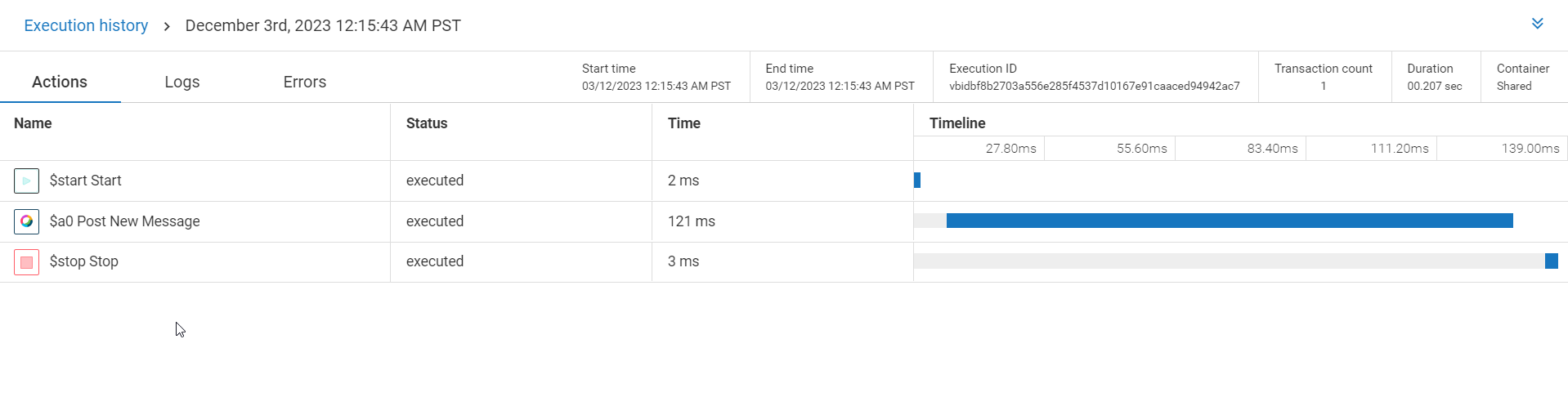Collapse details using double-chevron icon
The image size is (1568, 397).
point(1537,24)
